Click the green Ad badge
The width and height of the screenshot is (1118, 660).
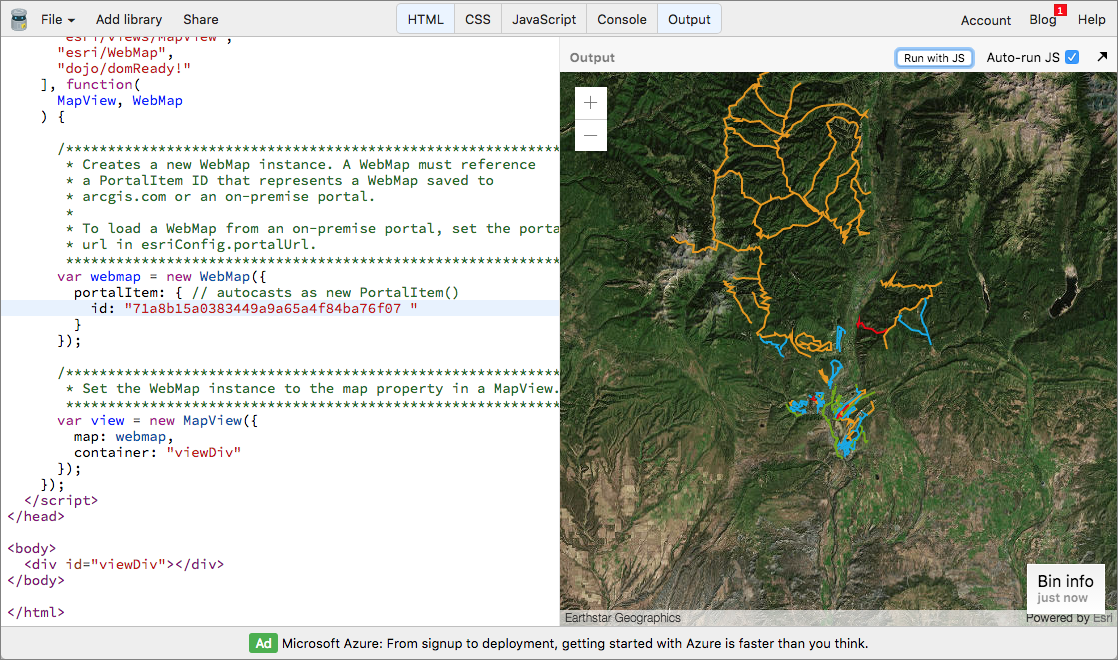pos(263,643)
